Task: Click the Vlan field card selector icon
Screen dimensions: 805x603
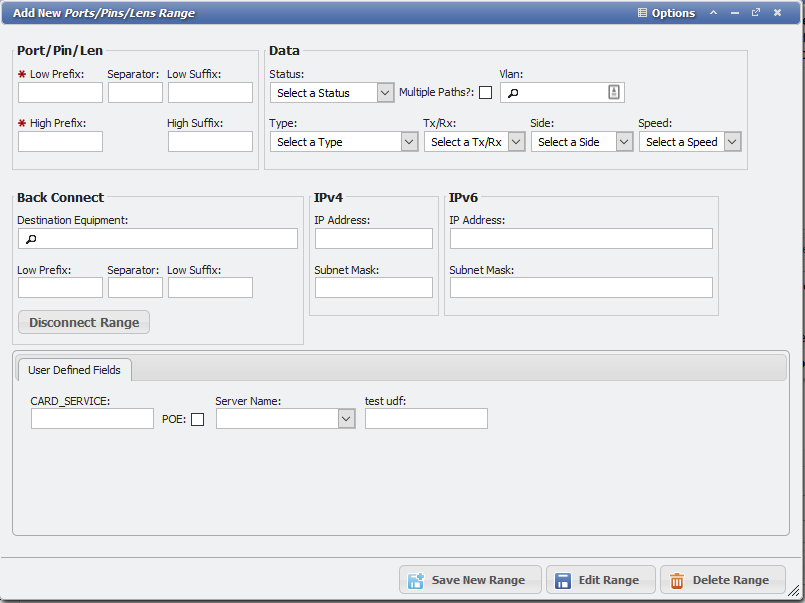Action: [x=613, y=91]
